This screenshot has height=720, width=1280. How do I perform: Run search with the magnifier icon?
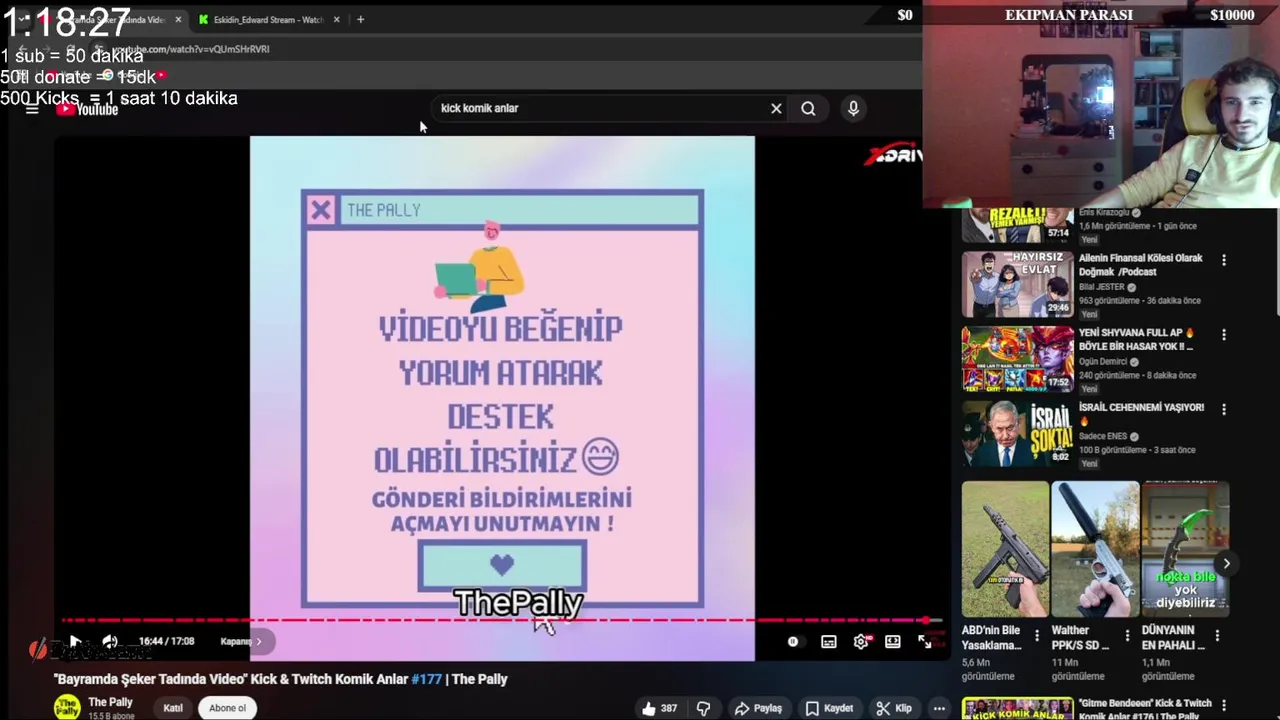coord(808,108)
